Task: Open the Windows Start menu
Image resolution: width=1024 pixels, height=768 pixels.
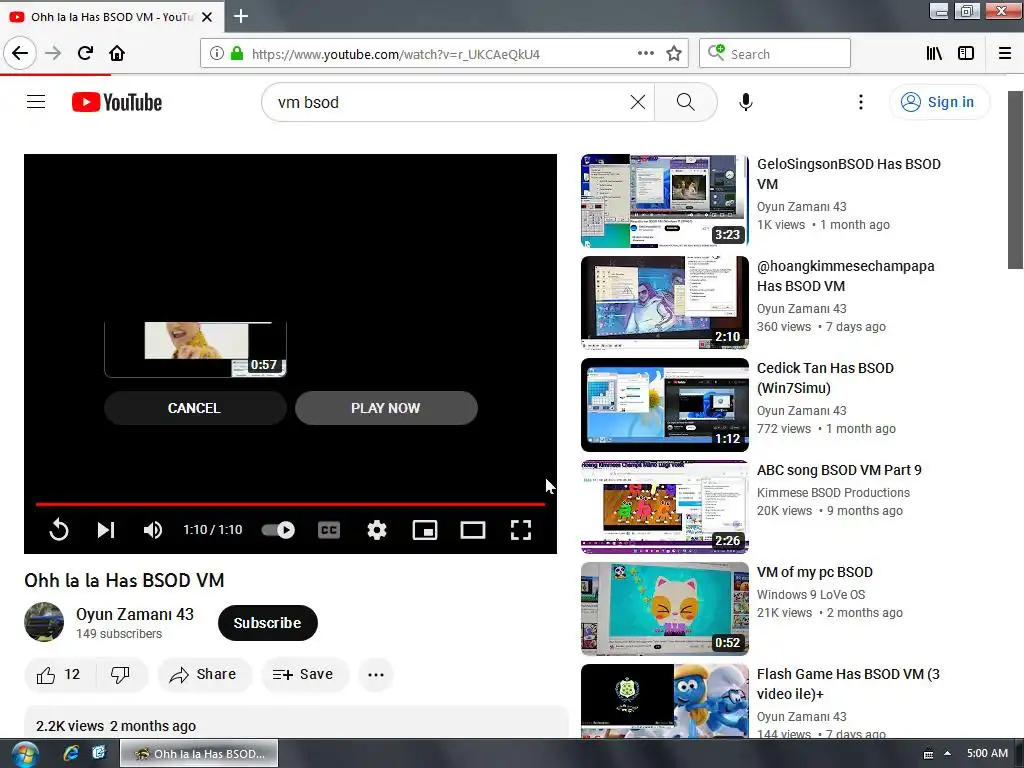Action: point(24,754)
